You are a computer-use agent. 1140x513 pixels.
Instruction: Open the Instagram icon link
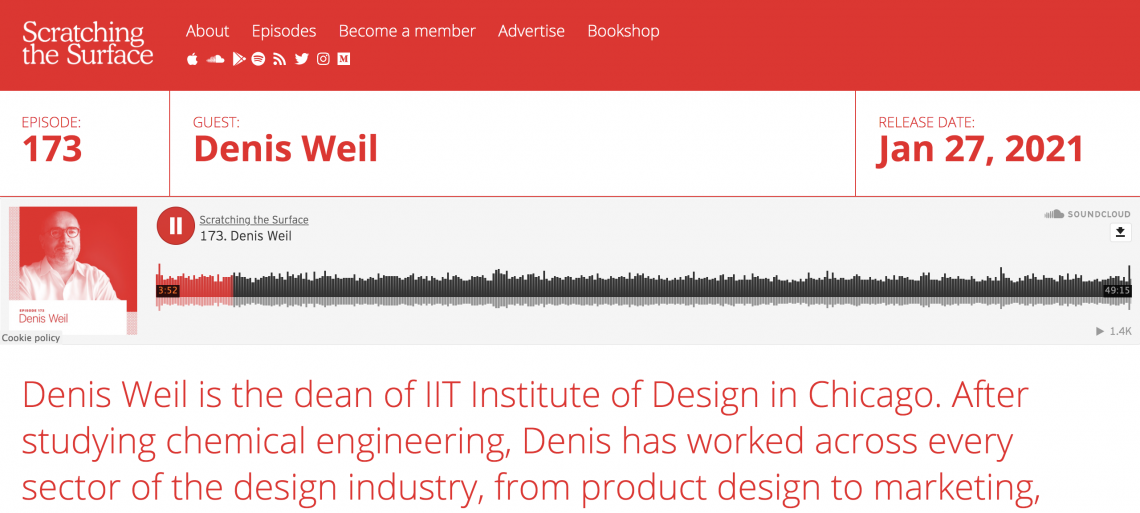[x=324, y=60]
